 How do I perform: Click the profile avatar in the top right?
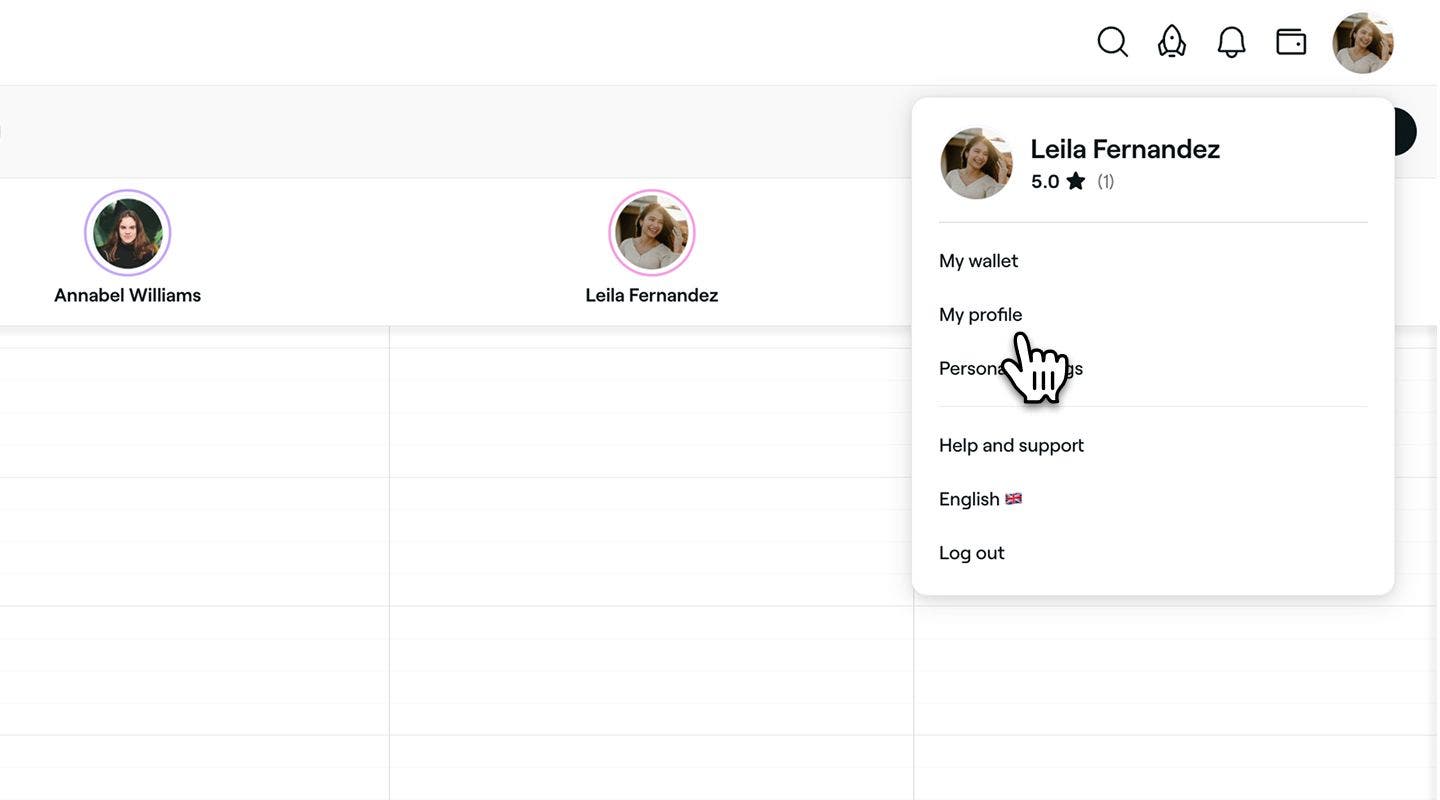click(x=1363, y=43)
